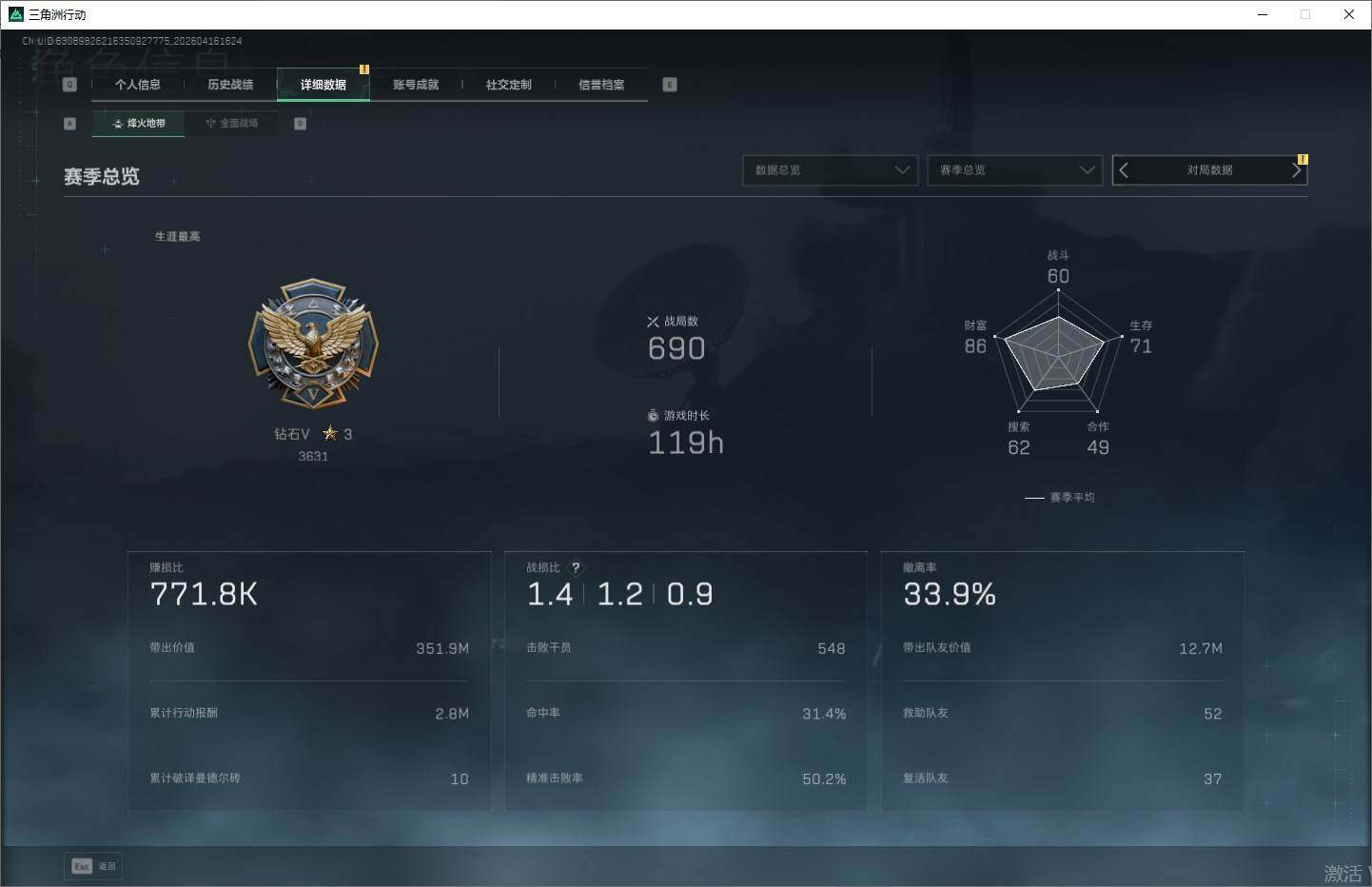
Task: Switch to the 个人信息 tab
Action: click(138, 85)
